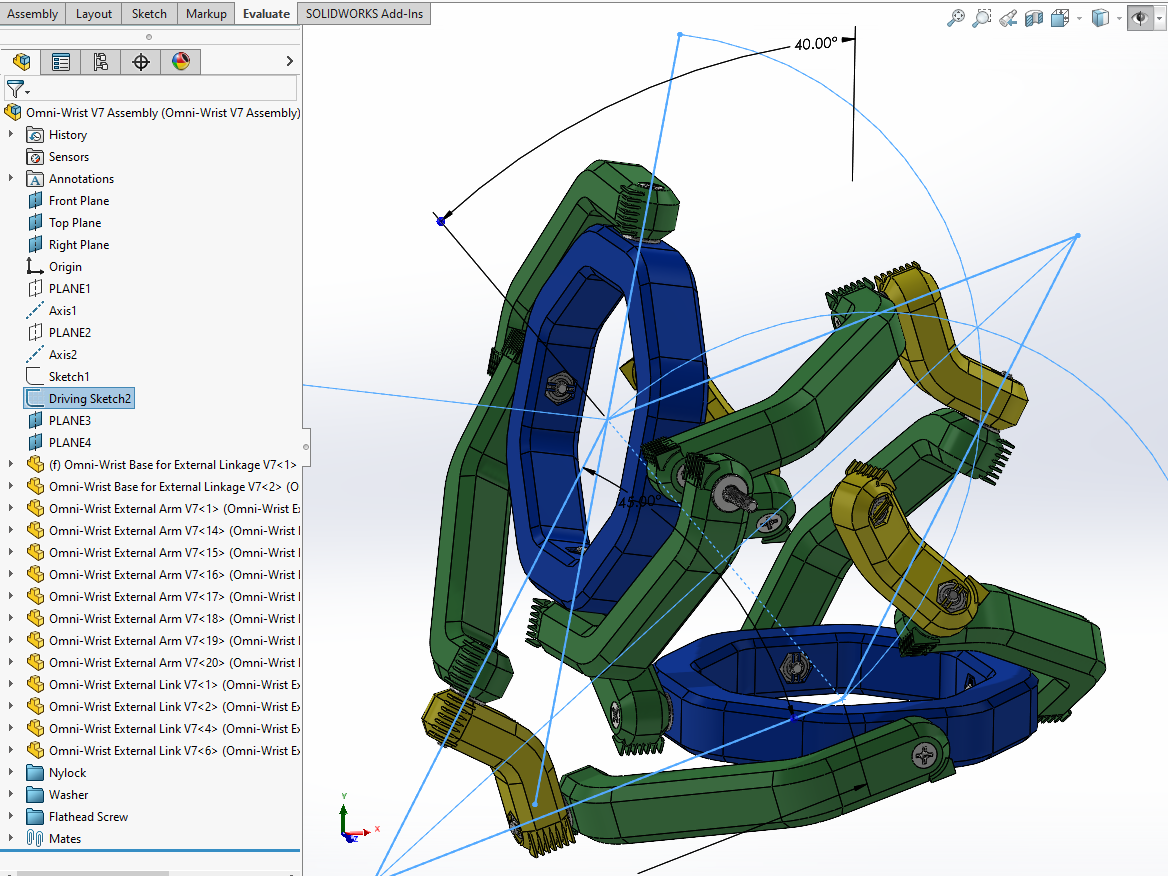Expand the History tree node
Screen dimensions: 1168x876
click(11, 135)
